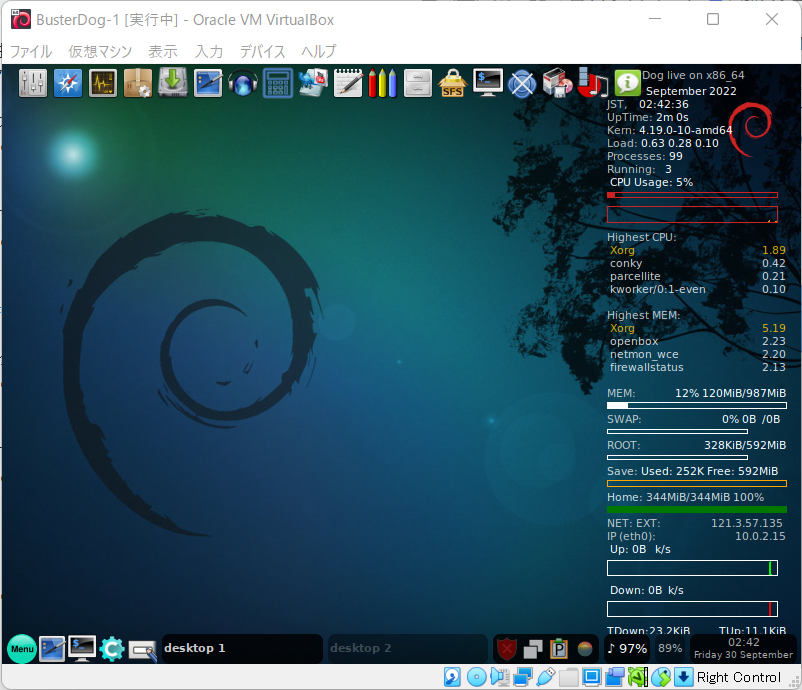Click the VirtualBox mouse integration icon
This screenshot has height=690, width=802.
661,677
